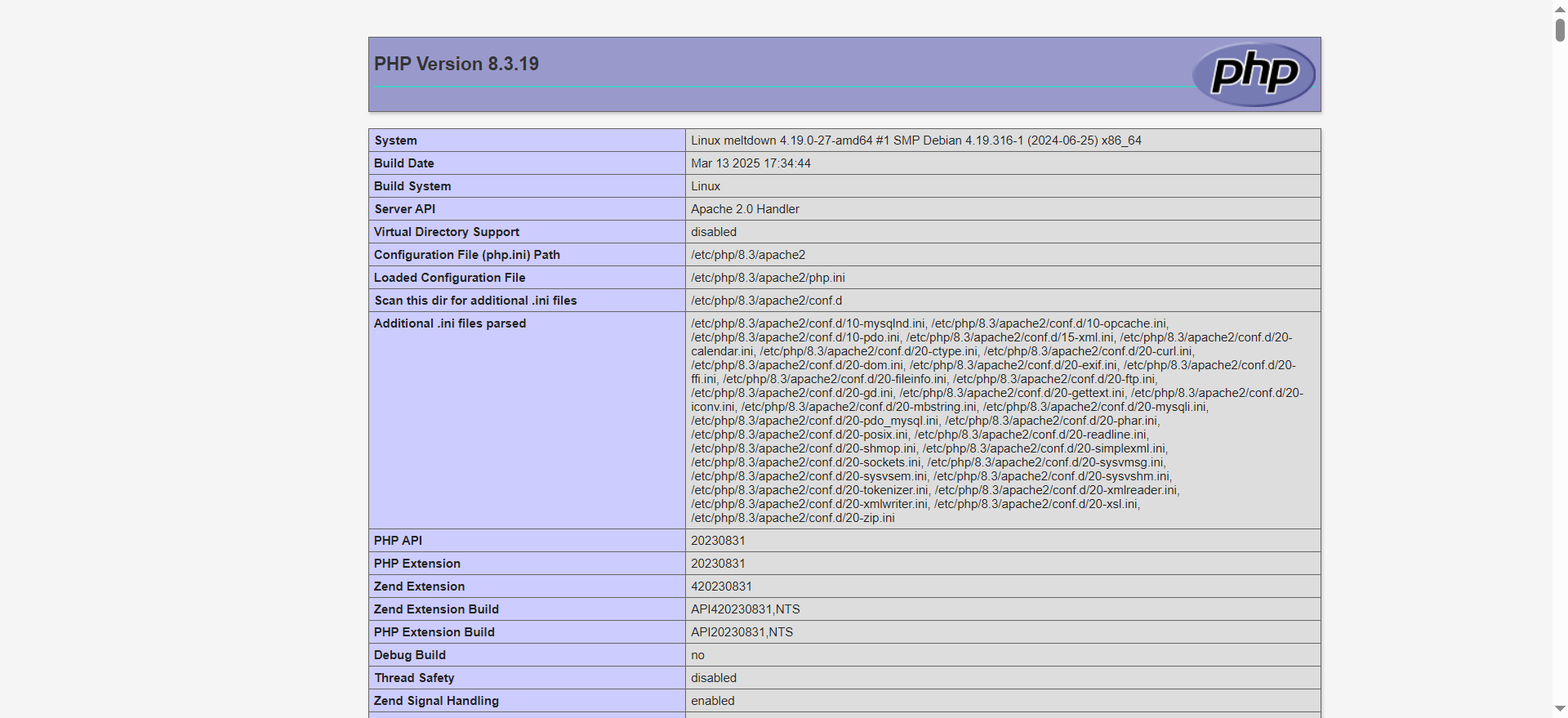Click the Zend Extension value 420230831
The height and width of the screenshot is (718, 1568).
click(x=721, y=586)
